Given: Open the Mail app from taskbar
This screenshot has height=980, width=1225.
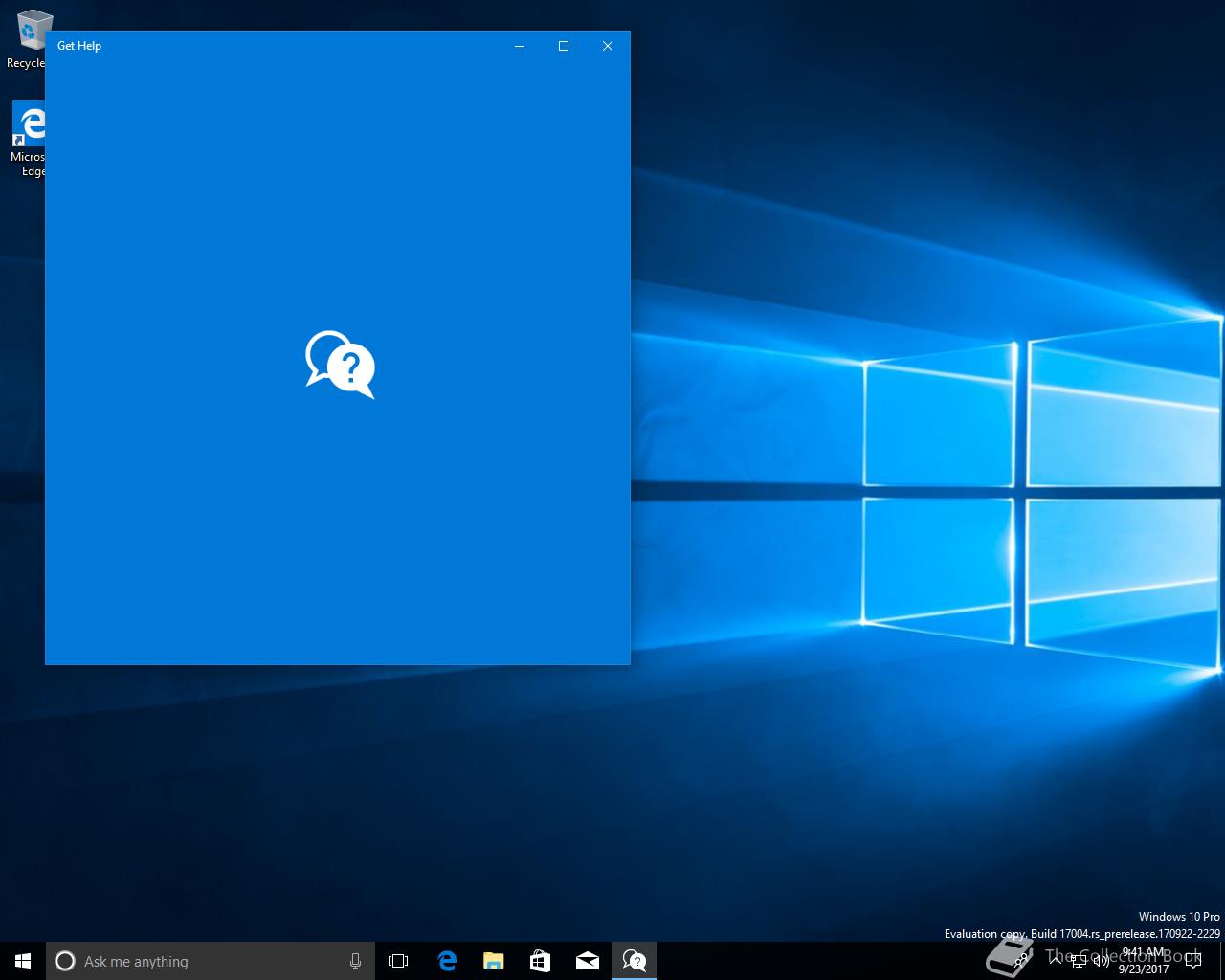Looking at the screenshot, I should coord(587,961).
